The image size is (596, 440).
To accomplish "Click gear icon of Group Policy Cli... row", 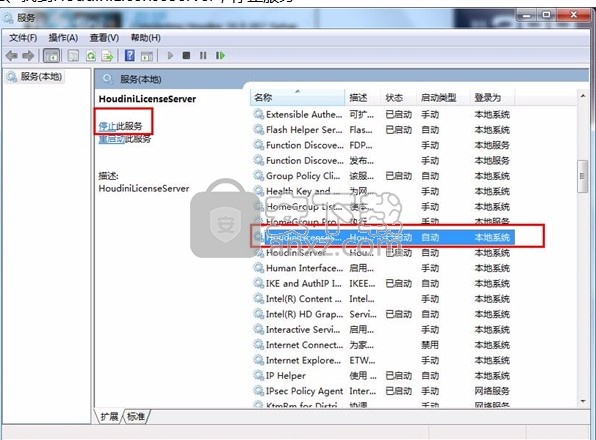I will coord(258,176).
